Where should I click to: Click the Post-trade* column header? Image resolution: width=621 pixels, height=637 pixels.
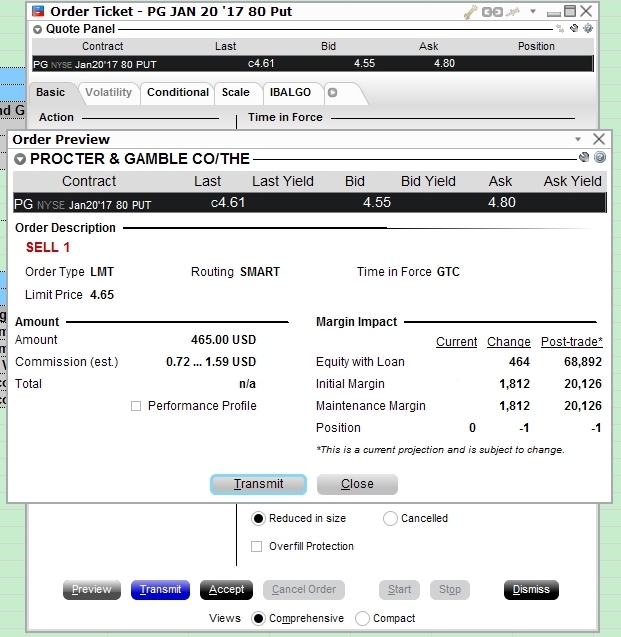(571, 342)
